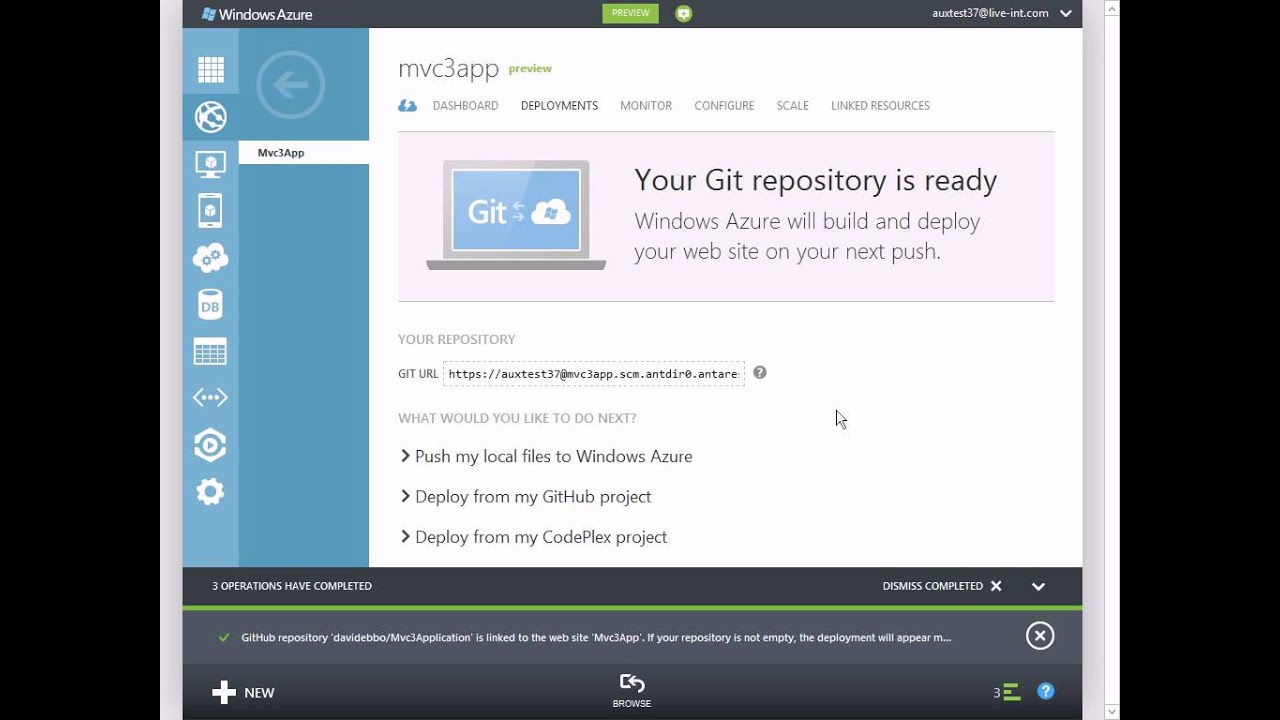Open Cloud Services gear-cloud icon
This screenshot has height=720, width=1280.
point(210,258)
